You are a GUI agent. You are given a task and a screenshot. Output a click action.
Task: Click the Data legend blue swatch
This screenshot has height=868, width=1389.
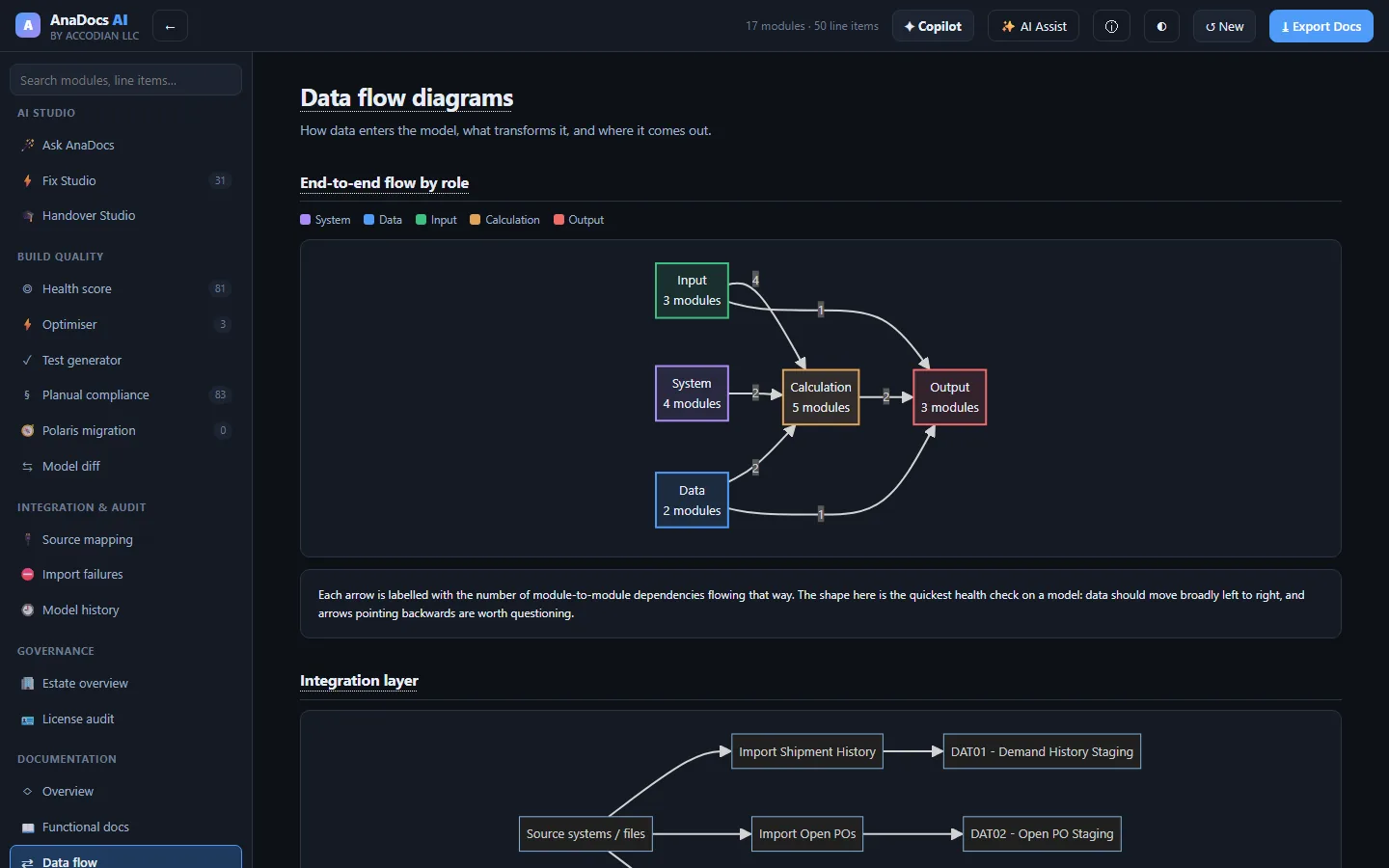pos(368,220)
